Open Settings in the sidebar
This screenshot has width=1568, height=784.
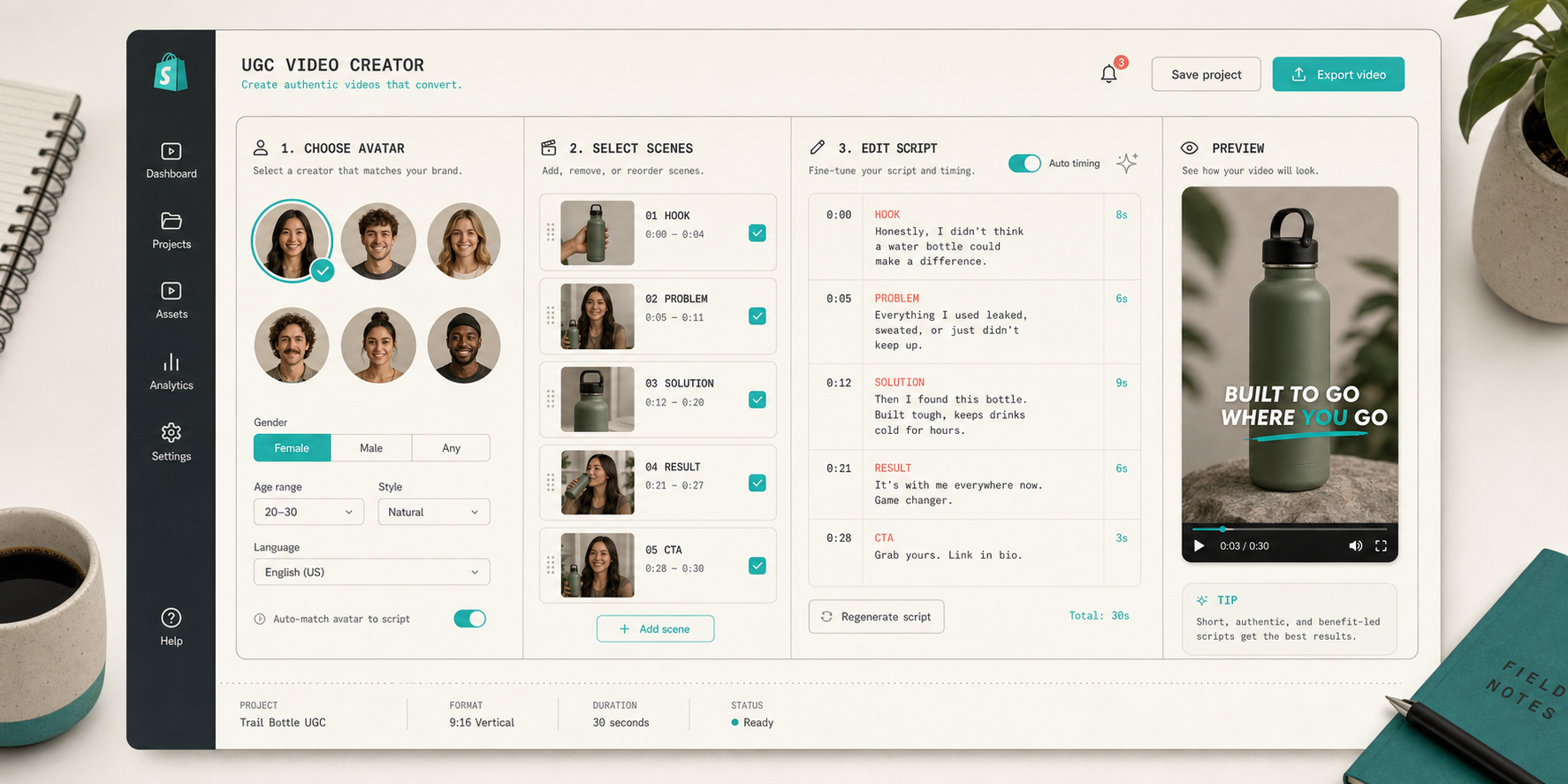(x=171, y=442)
